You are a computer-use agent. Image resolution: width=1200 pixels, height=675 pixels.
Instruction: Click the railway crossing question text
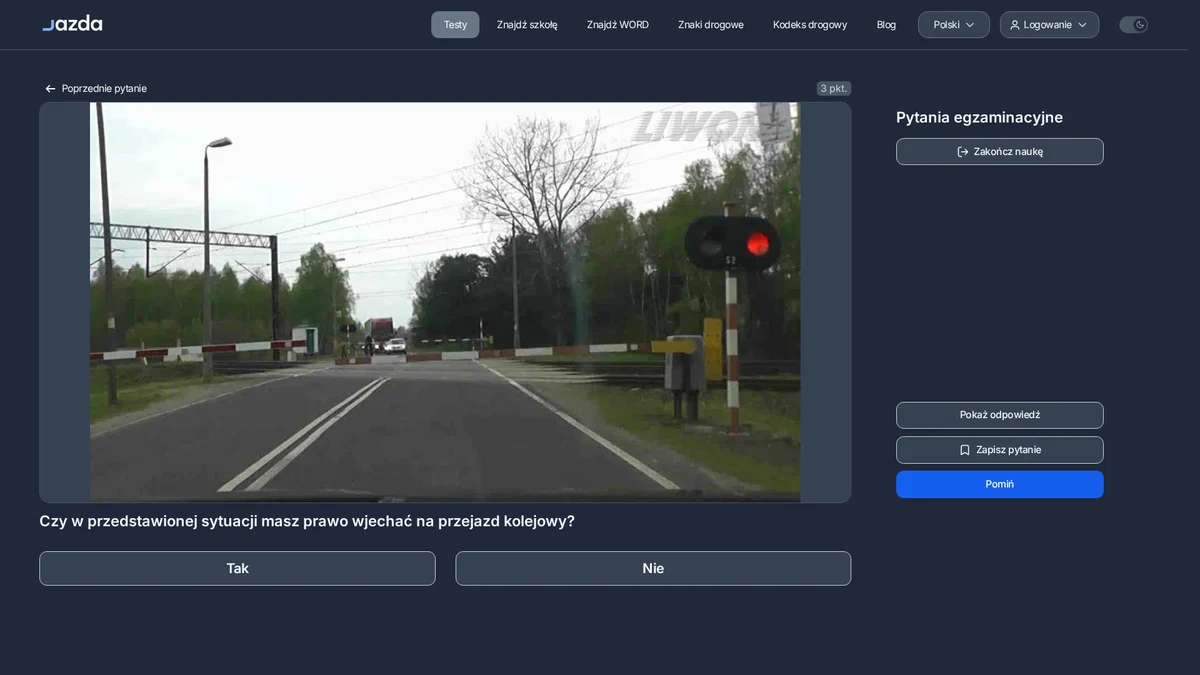click(307, 521)
